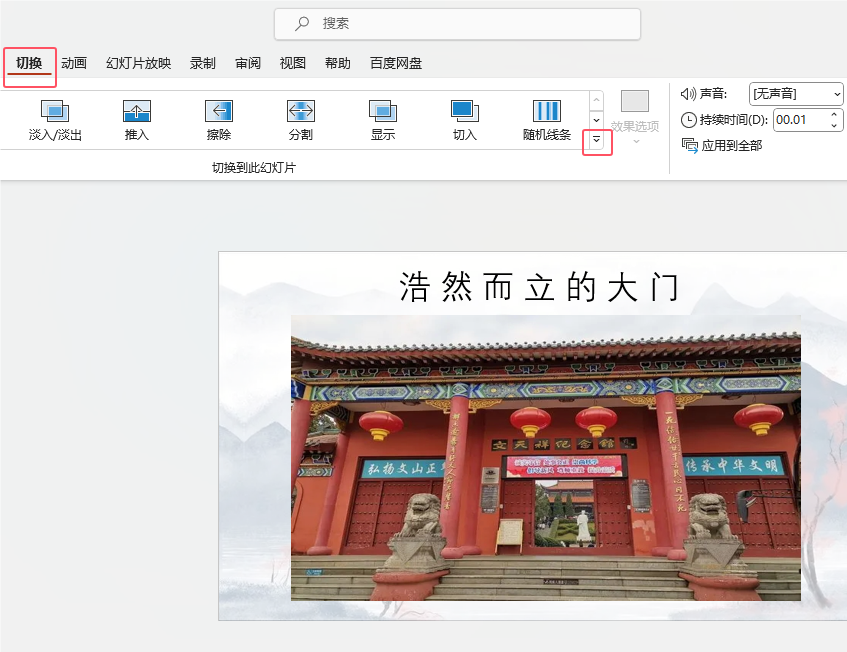
Task: Click the 应用到全部 apply to all button
Action: (x=722, y=145)
